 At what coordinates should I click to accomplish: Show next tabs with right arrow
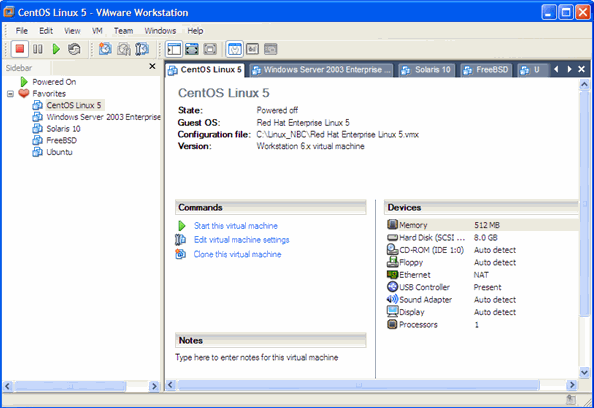[569, 69]
